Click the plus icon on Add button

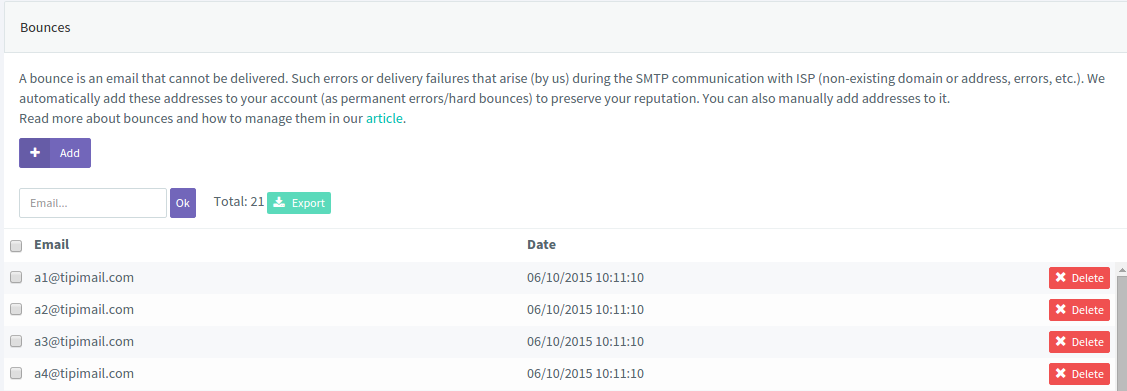click(34, 153)
